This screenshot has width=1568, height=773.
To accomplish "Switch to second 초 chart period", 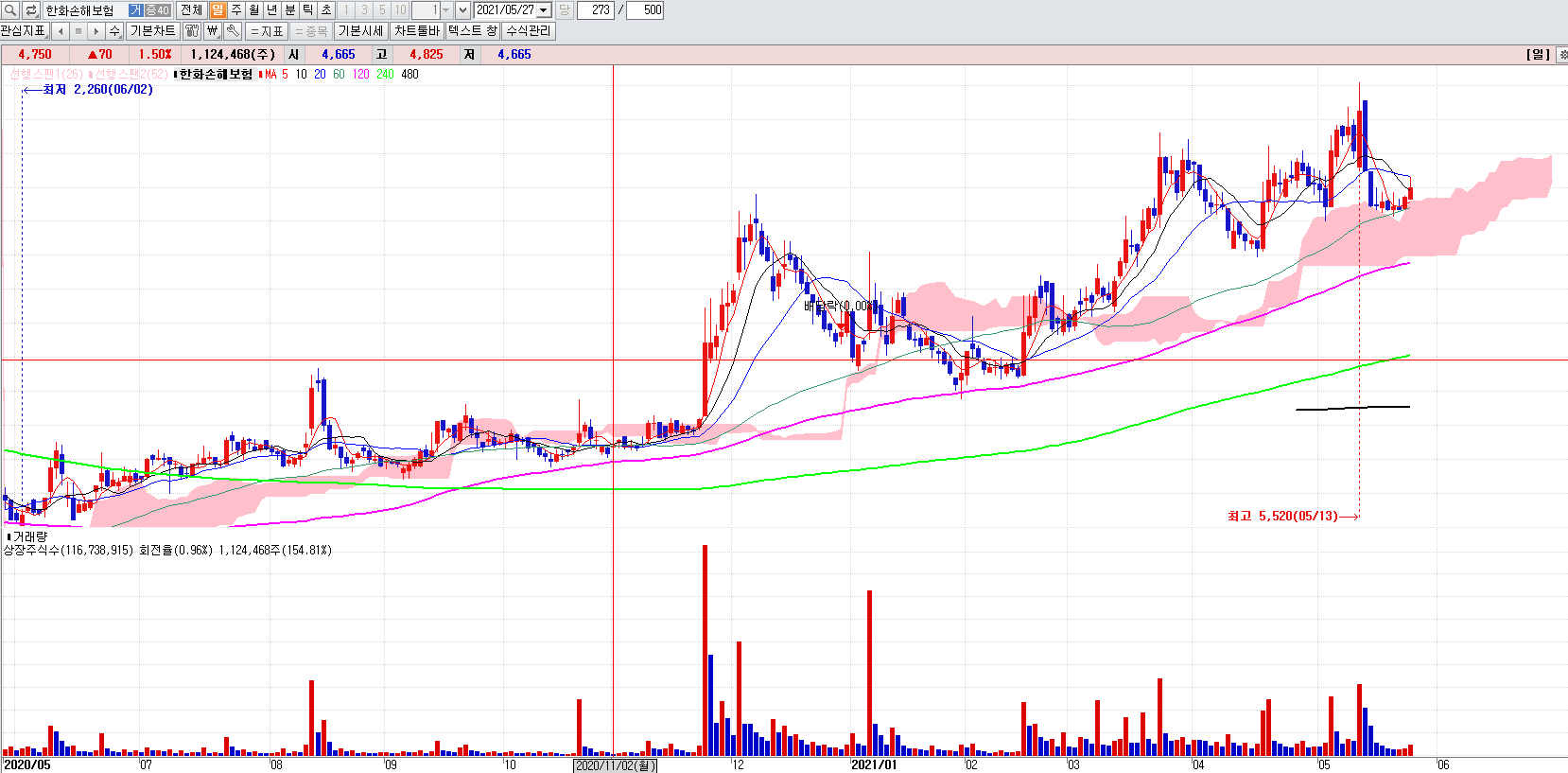I will (x=325, y=9).
